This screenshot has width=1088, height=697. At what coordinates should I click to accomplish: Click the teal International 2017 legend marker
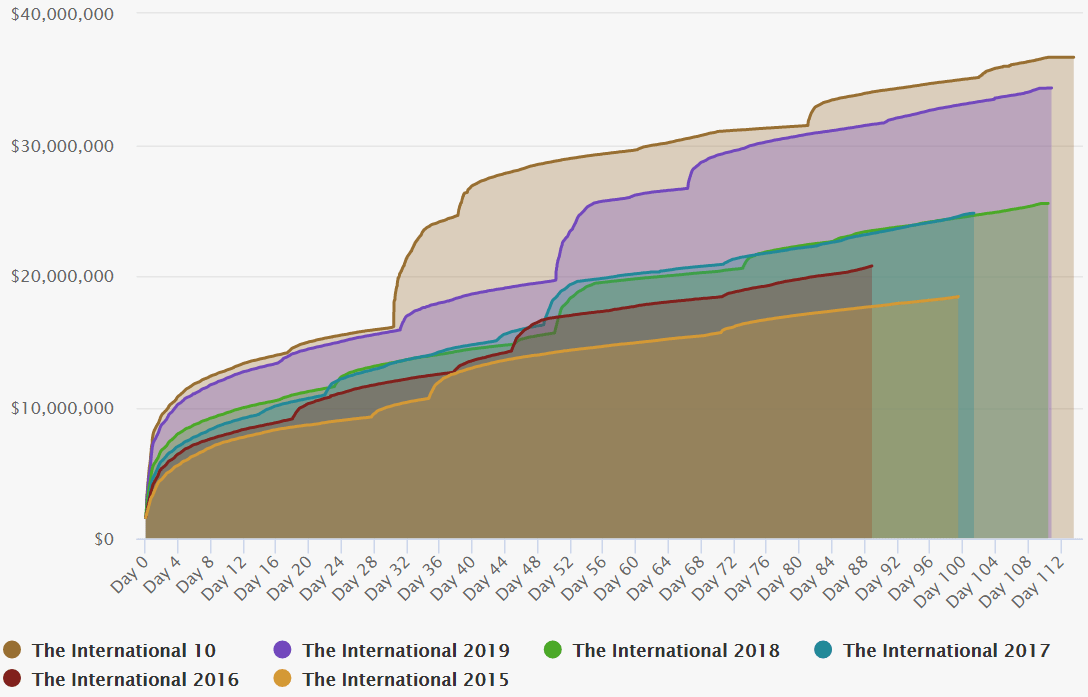(x=824, y=650)
